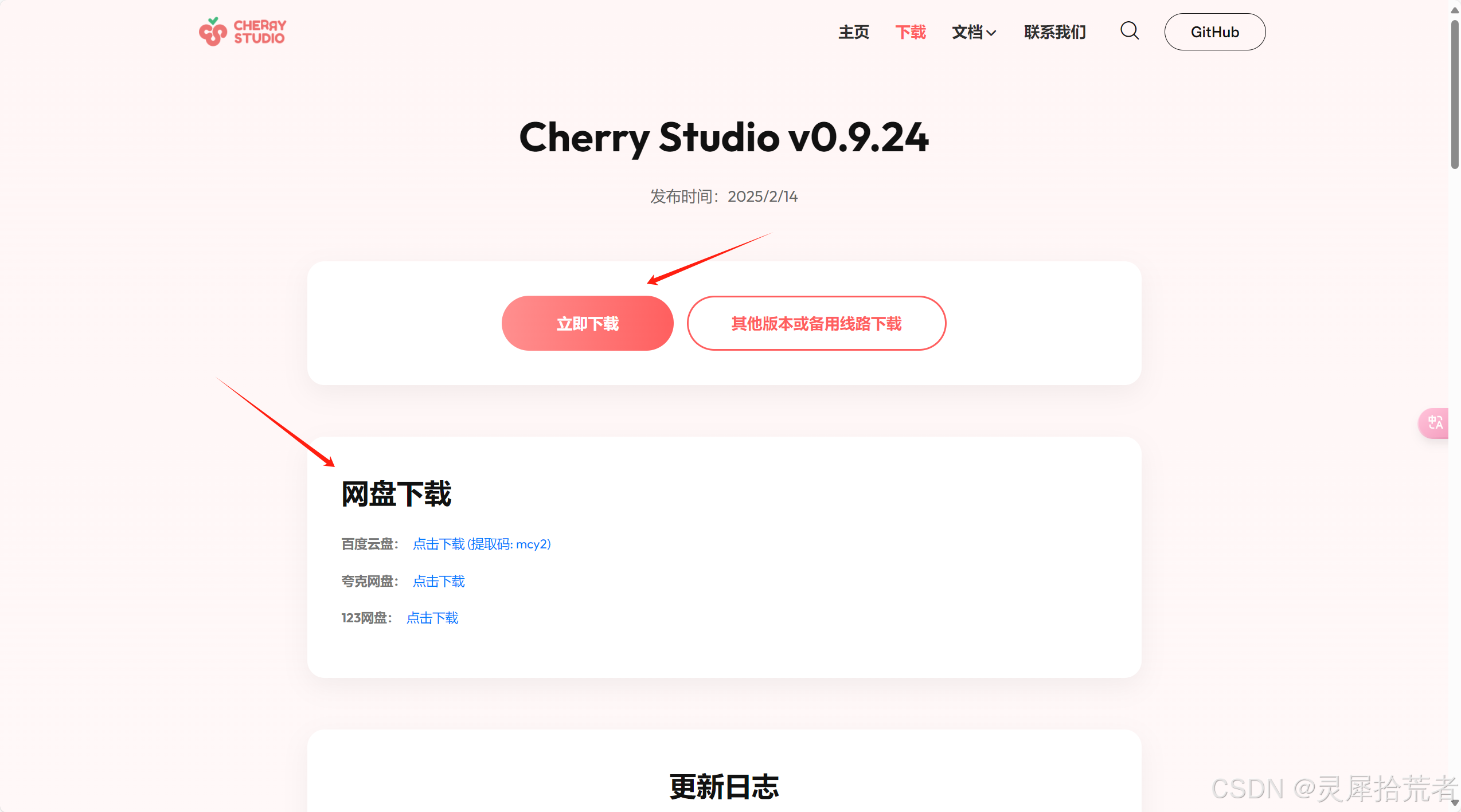This screenshot has width=1461, height=812.
Task: Click the page vertical scrollbar thumb
Action: pyautogui.click(x=1455, y=95)
